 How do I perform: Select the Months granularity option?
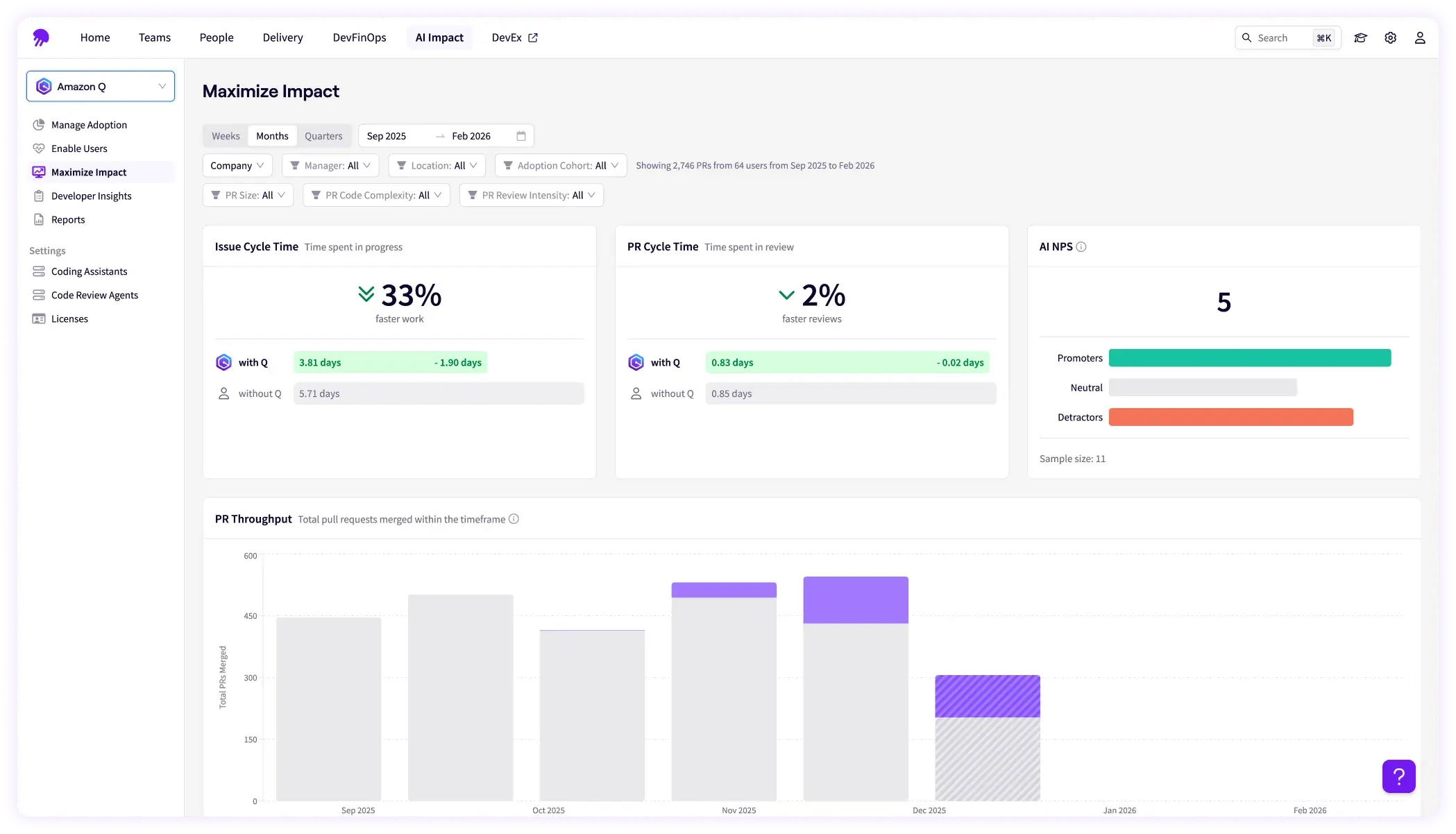[x=272, y=136]
